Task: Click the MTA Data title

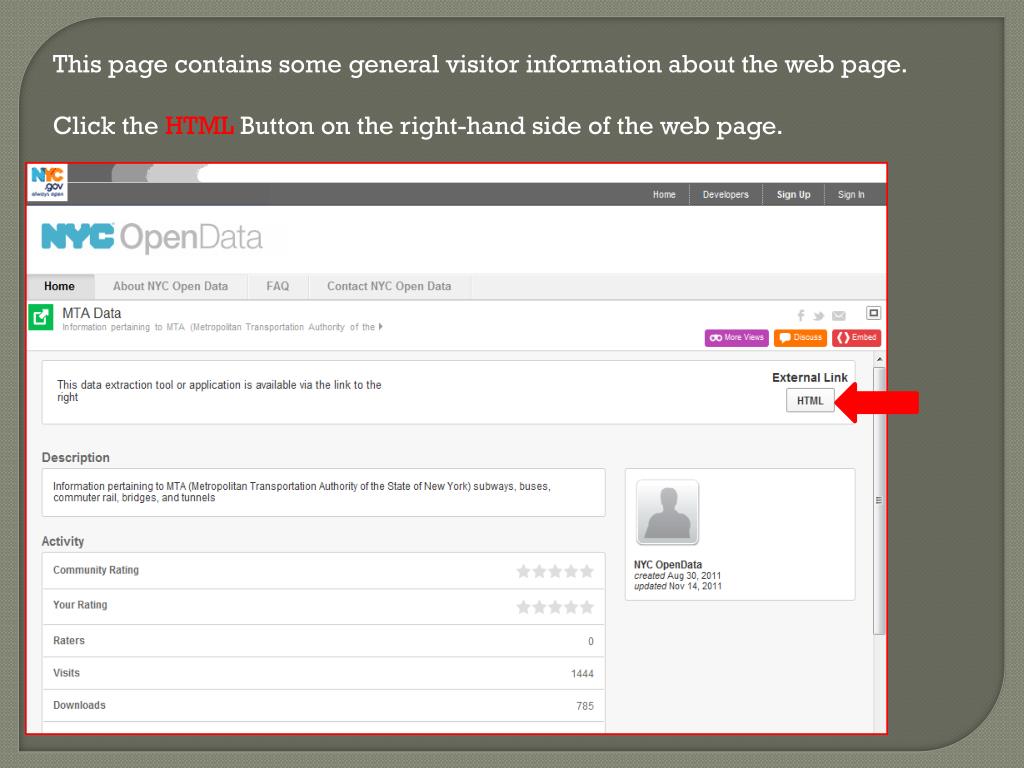Action: coord(91,313)
